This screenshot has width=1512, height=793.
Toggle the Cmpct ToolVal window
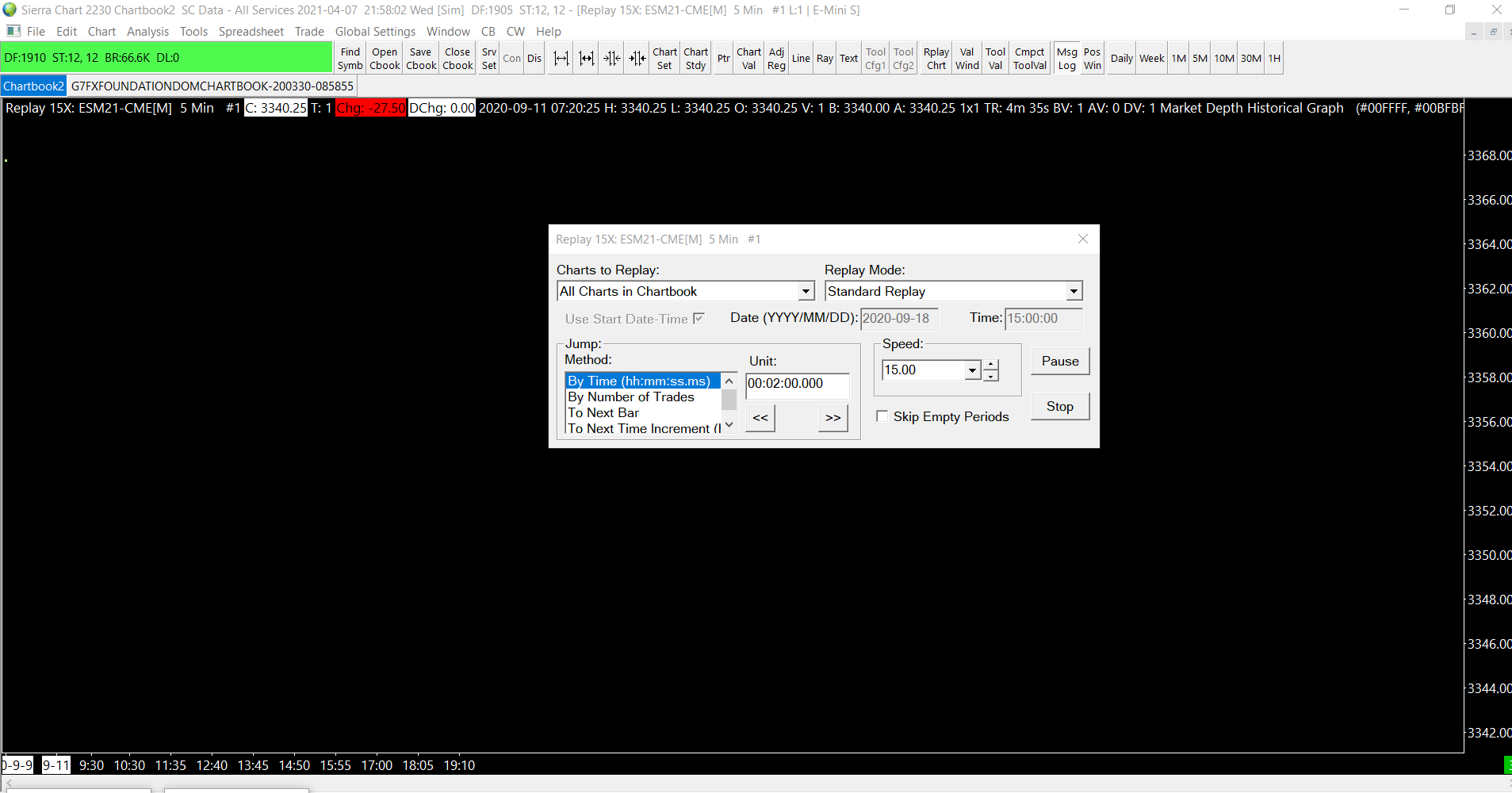point(1030,59)
